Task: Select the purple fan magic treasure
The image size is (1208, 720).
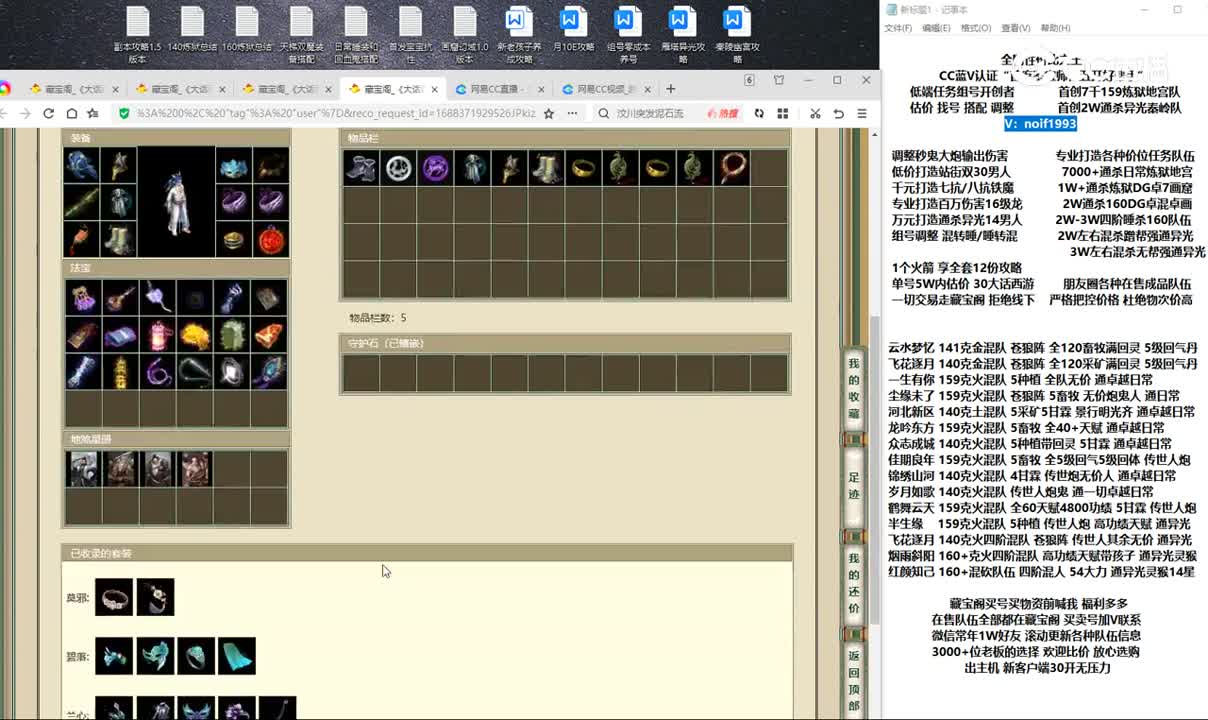Action: tap(157, 298)
